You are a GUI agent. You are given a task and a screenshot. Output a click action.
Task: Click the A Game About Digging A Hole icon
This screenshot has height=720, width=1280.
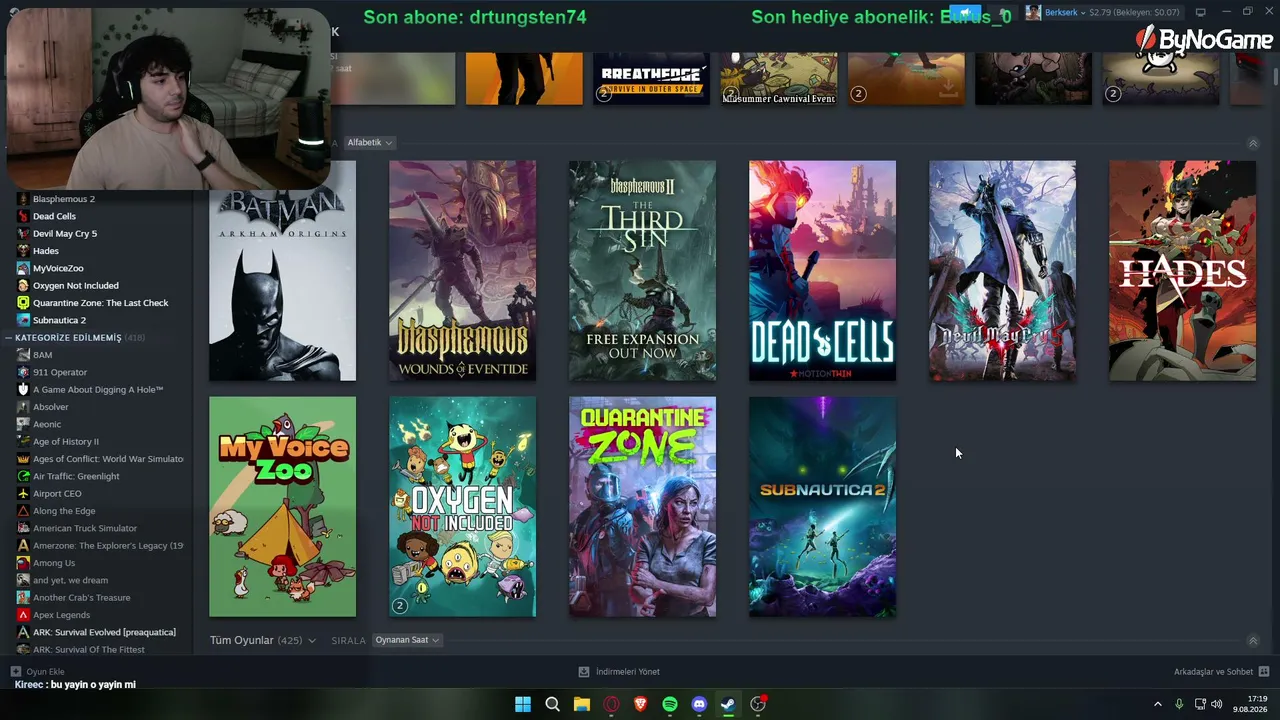pyautogui.click(x=23, y=389)
